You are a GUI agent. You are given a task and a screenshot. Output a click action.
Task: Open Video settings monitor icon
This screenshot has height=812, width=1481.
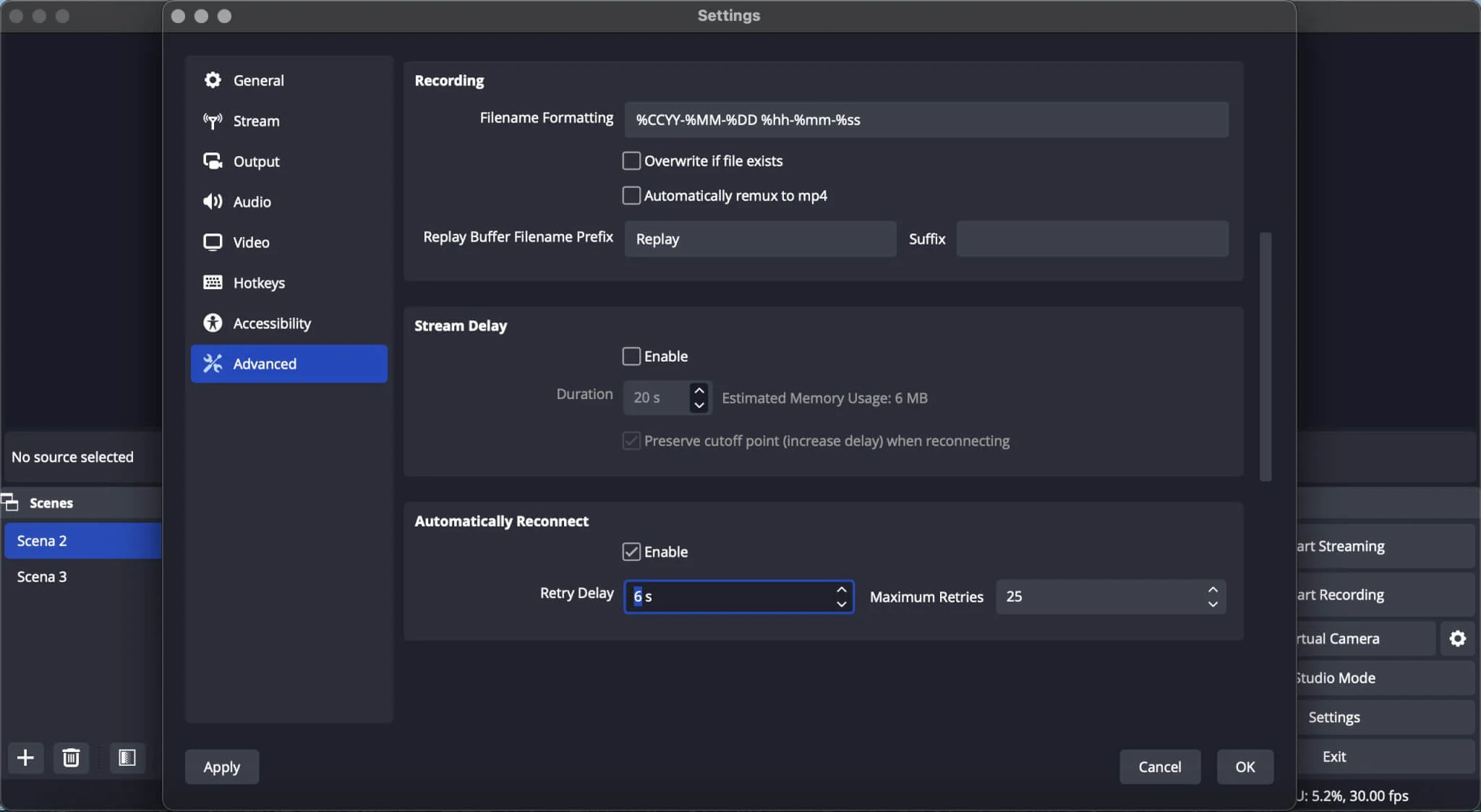(212, 242)
